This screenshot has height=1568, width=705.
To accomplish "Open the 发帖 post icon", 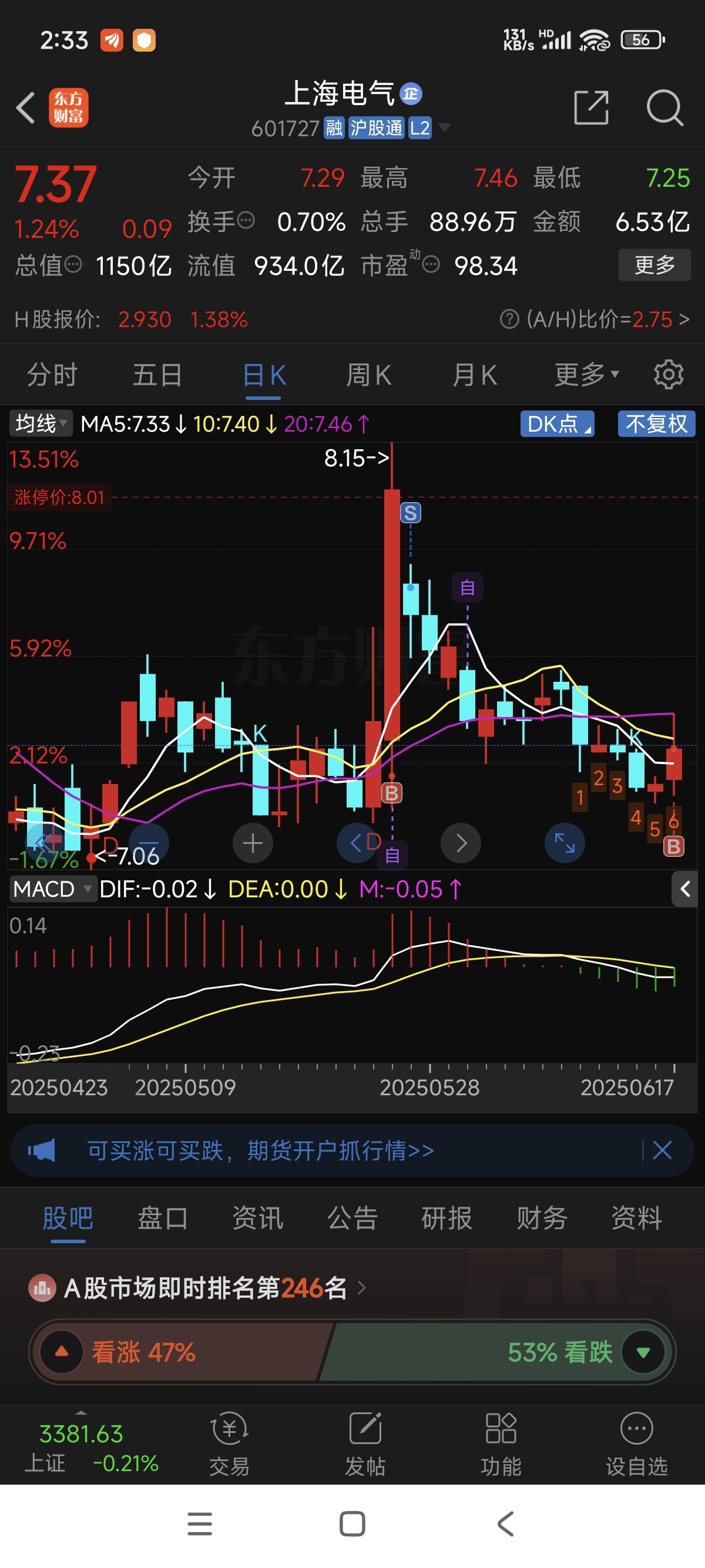I will pos(365,1445).
